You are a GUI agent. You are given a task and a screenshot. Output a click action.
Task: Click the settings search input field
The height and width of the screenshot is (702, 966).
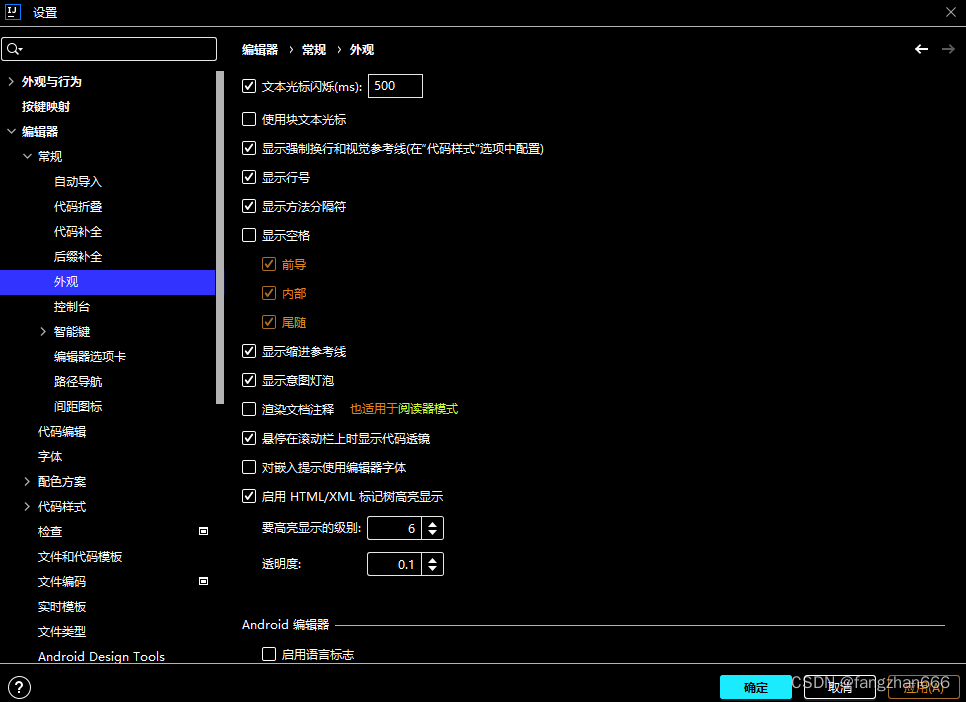[x=109, y=49]
